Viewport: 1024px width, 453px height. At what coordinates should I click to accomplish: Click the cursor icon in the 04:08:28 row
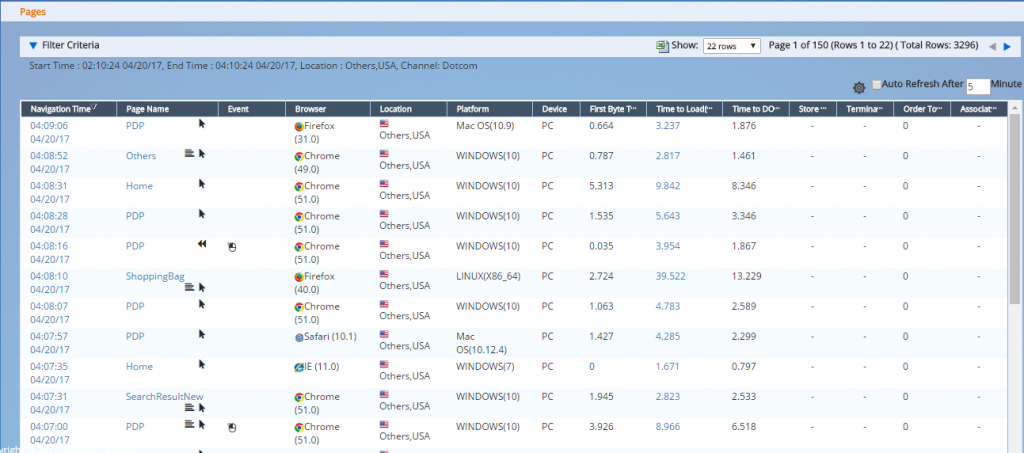202,213
